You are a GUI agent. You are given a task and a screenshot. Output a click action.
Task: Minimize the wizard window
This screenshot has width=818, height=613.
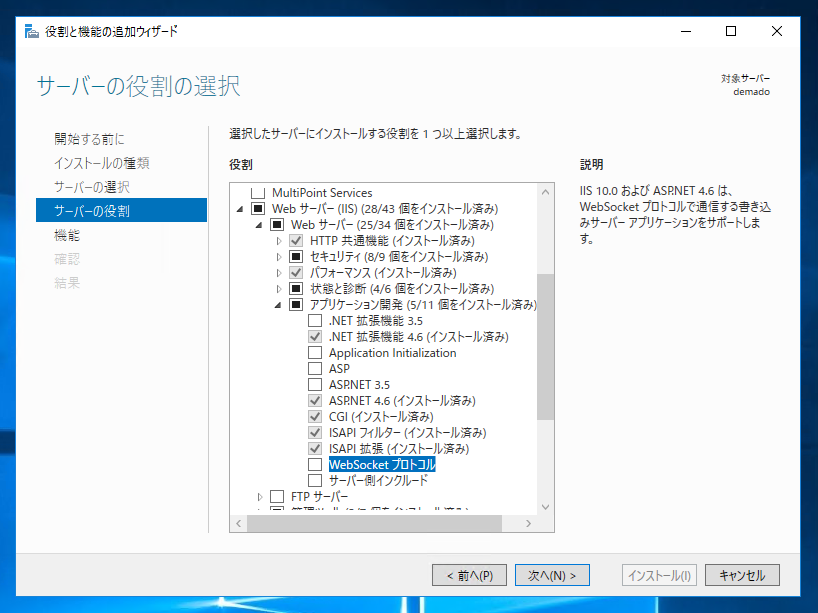[686, 31]
